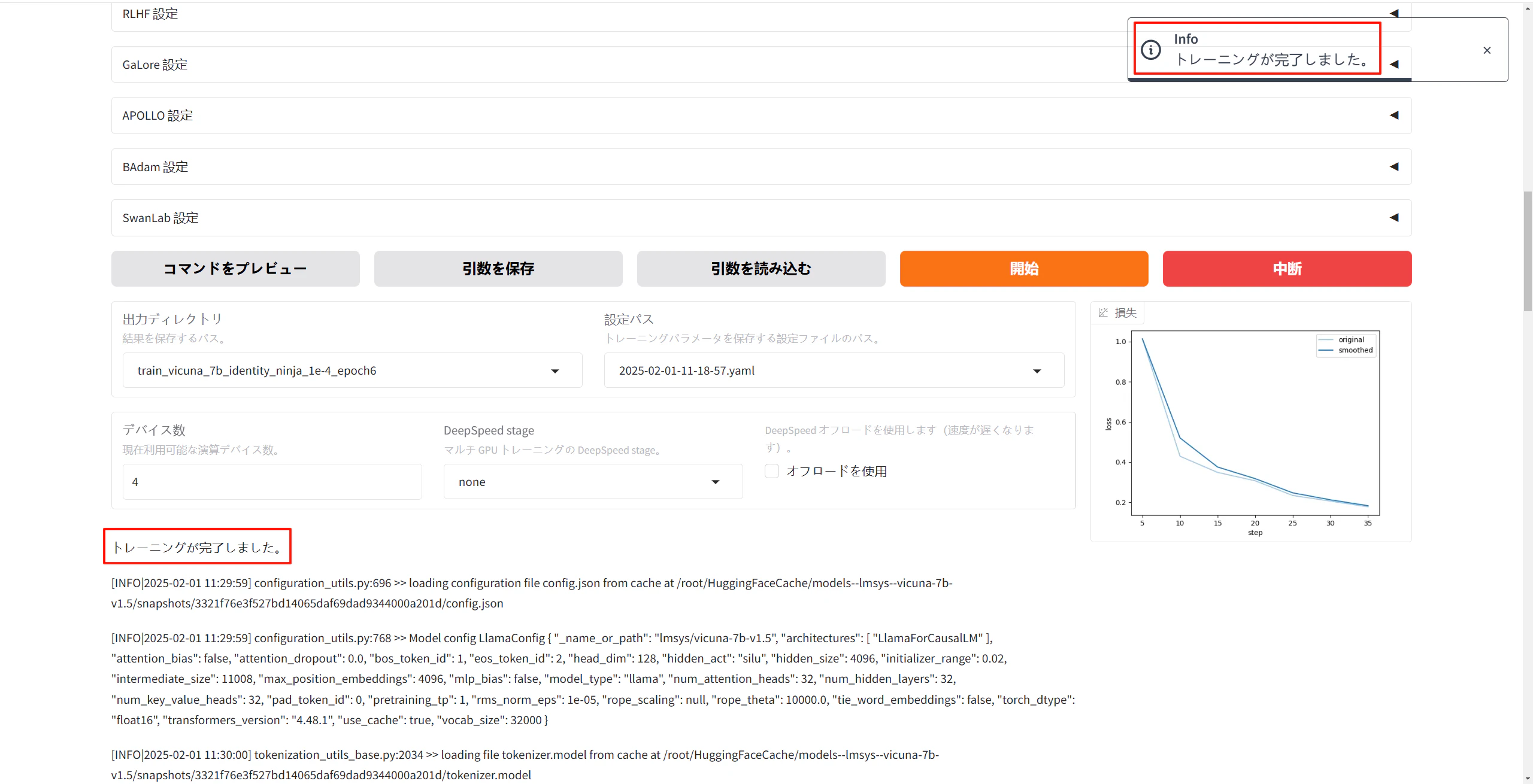Click the configuration_utils.py:696 log line

[x=532, y=593]
